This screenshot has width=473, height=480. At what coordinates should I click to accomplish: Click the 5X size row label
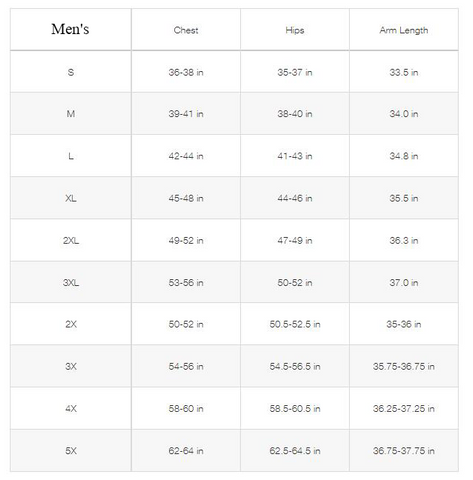point(71,451)
